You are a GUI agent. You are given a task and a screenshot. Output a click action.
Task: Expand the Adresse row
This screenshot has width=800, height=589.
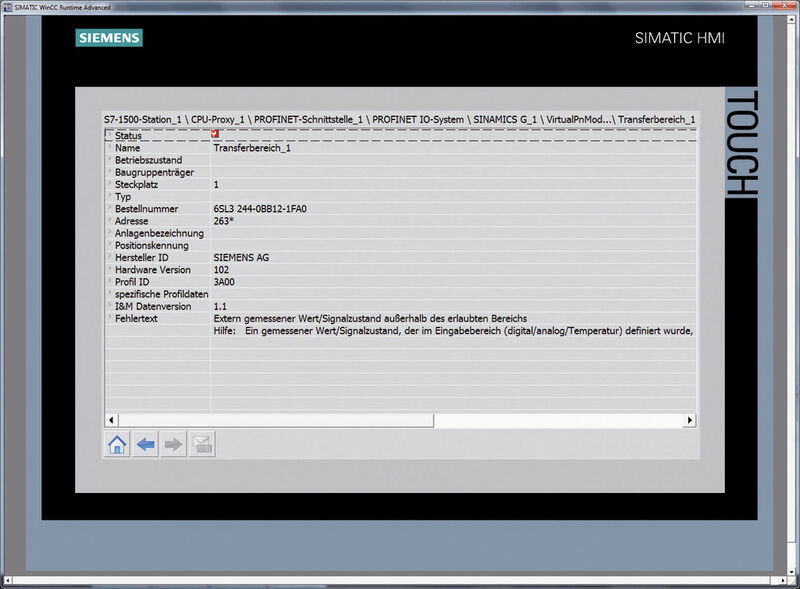[109, 220]
